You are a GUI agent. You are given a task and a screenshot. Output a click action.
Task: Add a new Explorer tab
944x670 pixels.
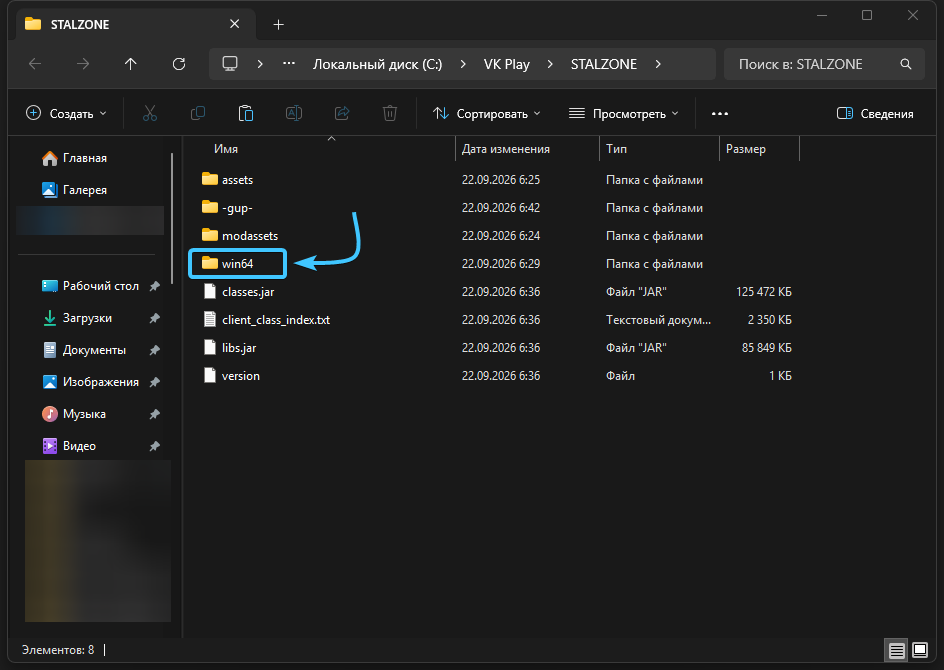278,25
